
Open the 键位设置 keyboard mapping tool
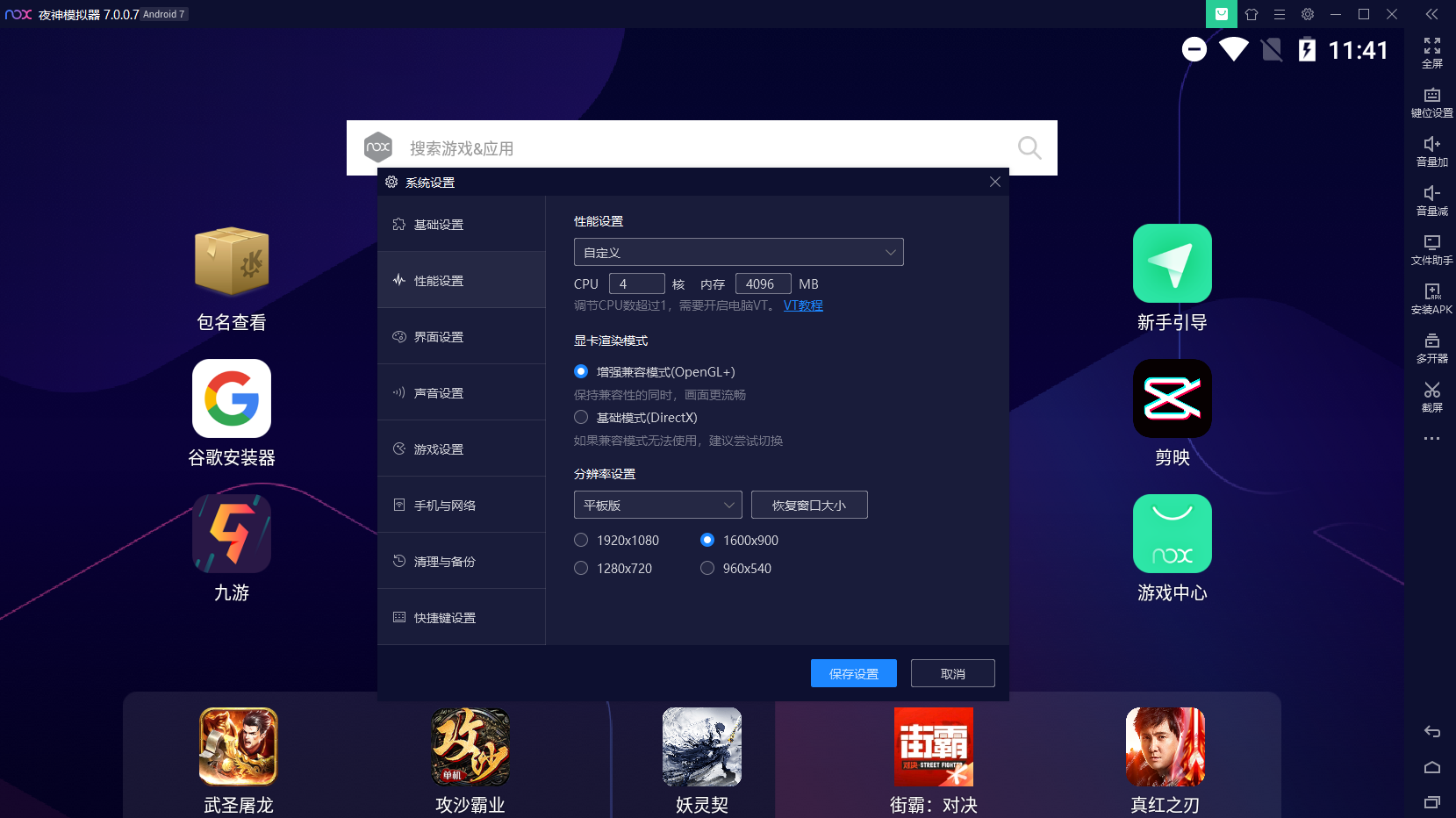[x=1431, y=103]
